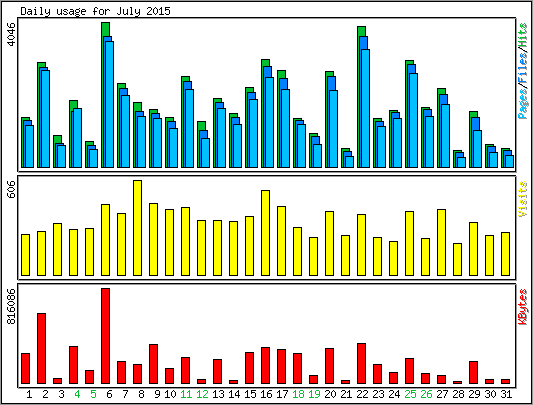Click the hits bar group for day 29
The width and height of the screenshot is (533, 405).
tap(475, 139)
